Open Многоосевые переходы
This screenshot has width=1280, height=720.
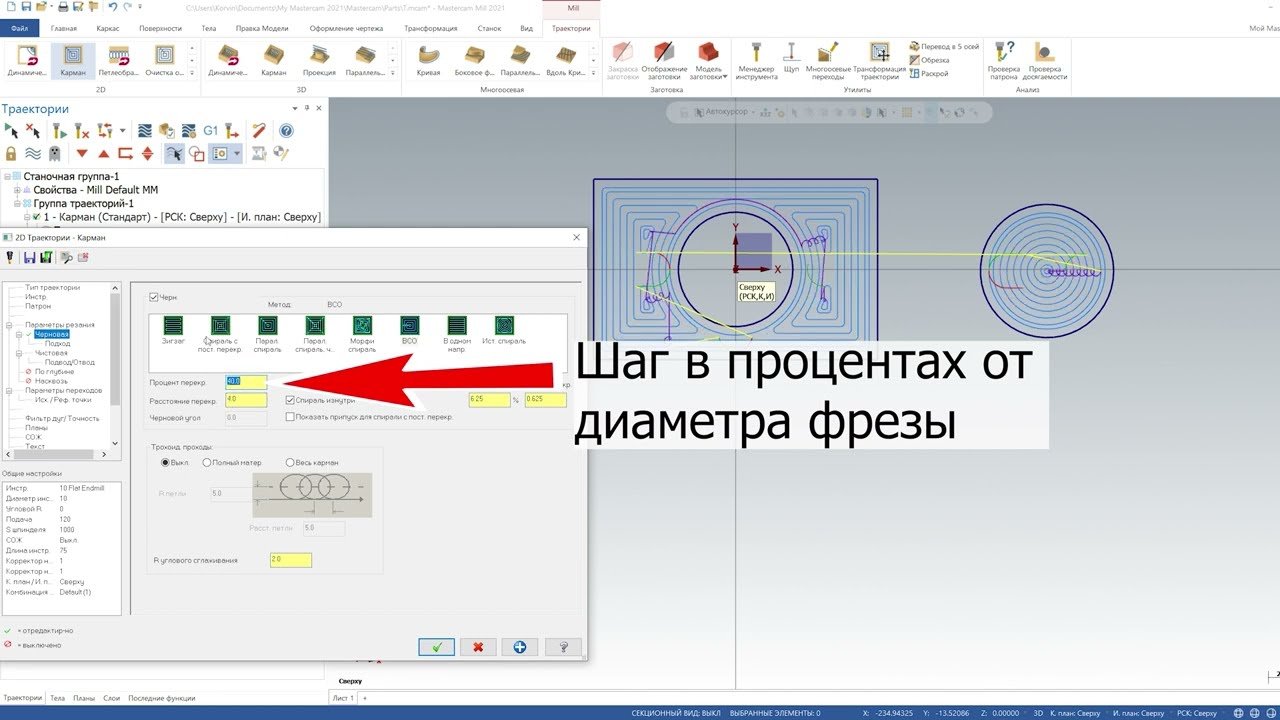click(x=828, y=62)
